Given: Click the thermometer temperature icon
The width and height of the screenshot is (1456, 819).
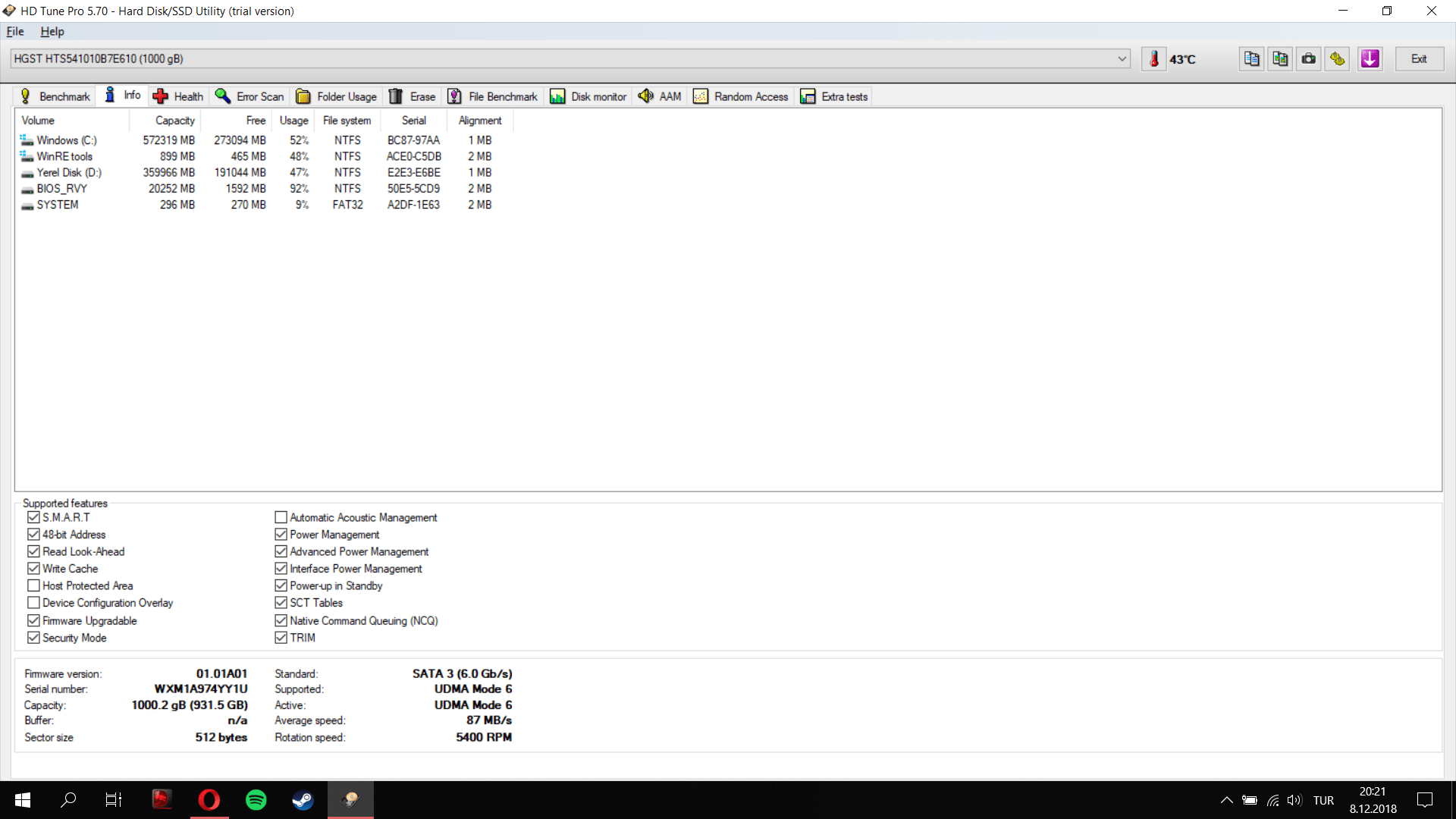Looking at the screenshot, I should [1153, 59].
